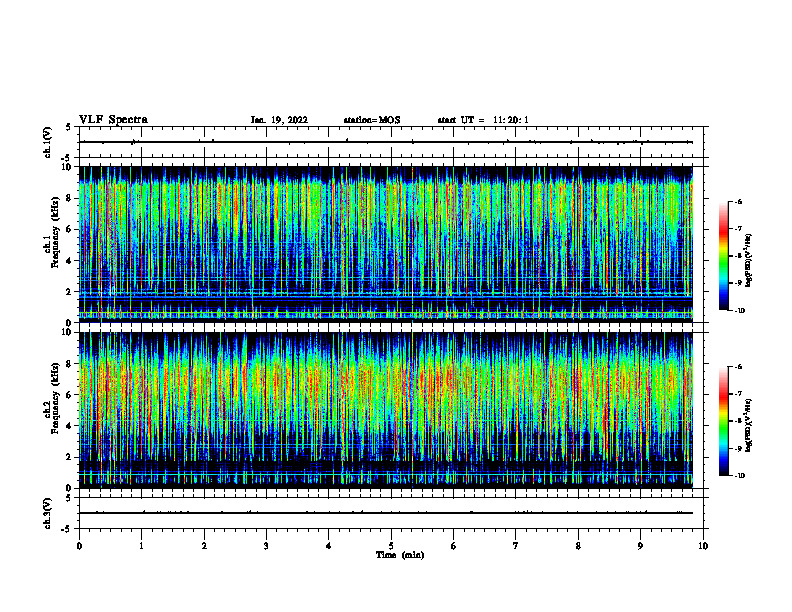Click time axis tick label "2"
The width and height of the screenshot is (792, 612).
point(204,546)
